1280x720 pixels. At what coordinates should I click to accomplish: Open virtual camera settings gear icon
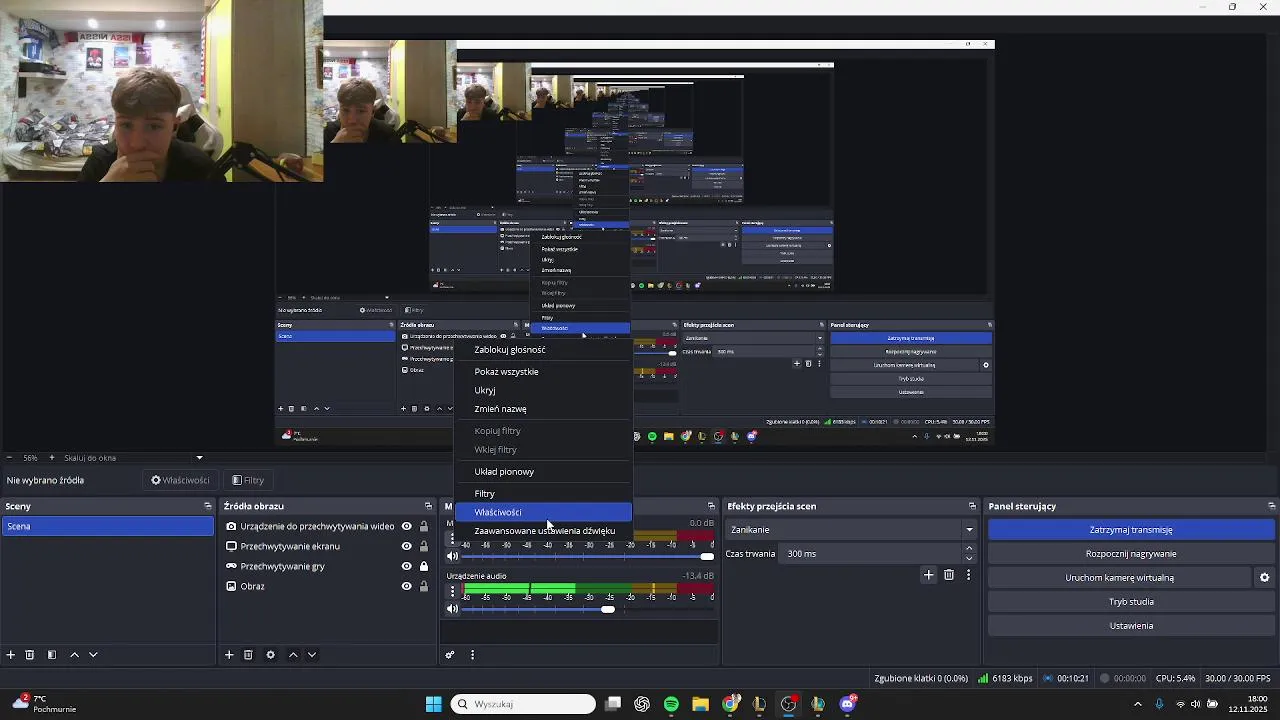pos(1264,578)
